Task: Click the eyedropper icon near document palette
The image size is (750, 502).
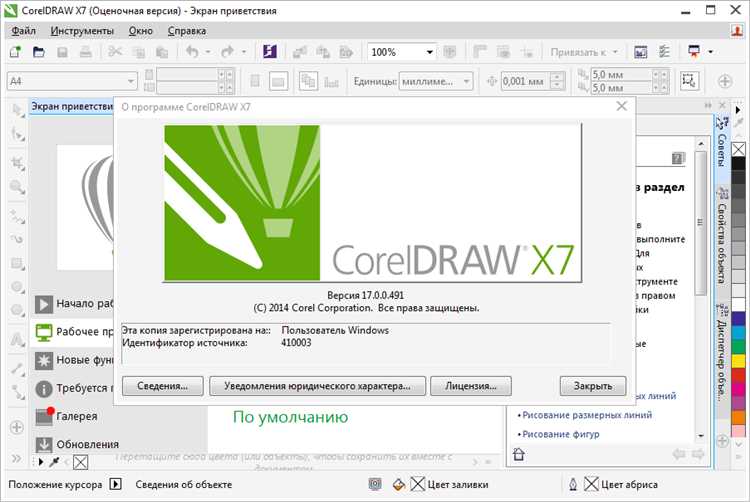Action: point(55,462)
